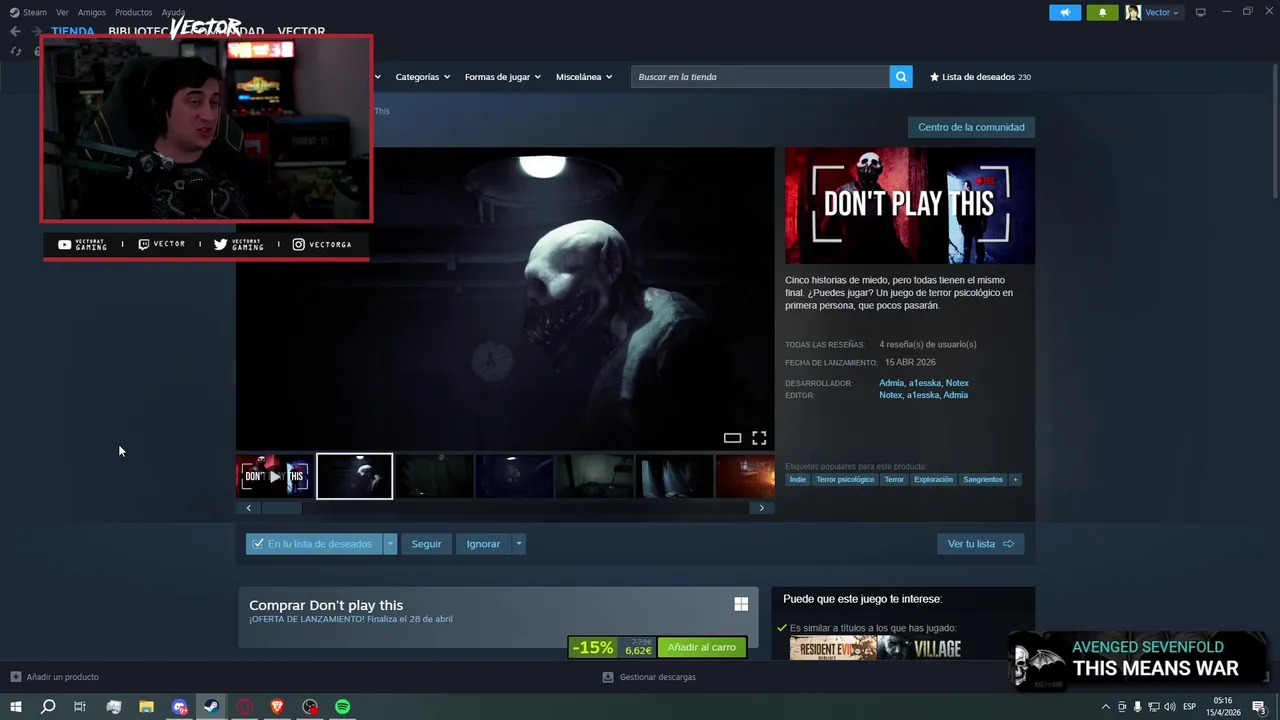The height and width of the screenshot is (720, 1280).
Task: Select the Indie tag
Action: click(x=797, y=479)
